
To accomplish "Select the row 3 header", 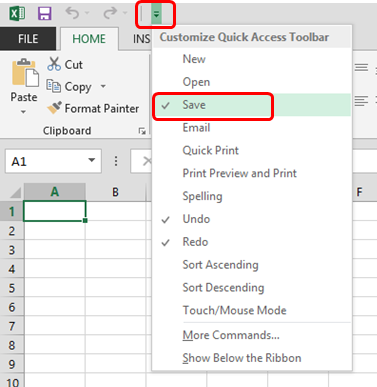I will pos(12,250).
